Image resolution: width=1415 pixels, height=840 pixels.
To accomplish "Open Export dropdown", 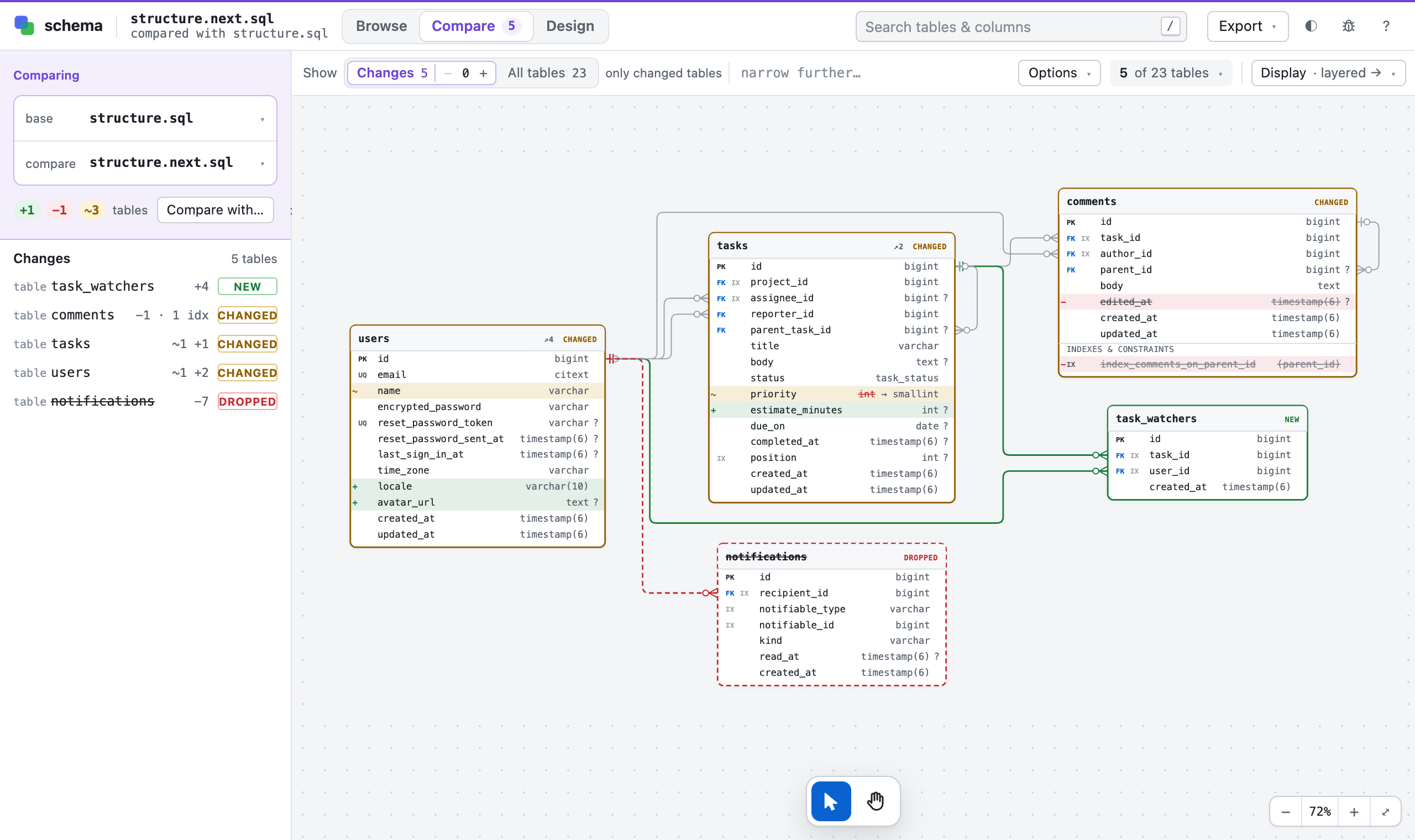I will (1248, 26).
